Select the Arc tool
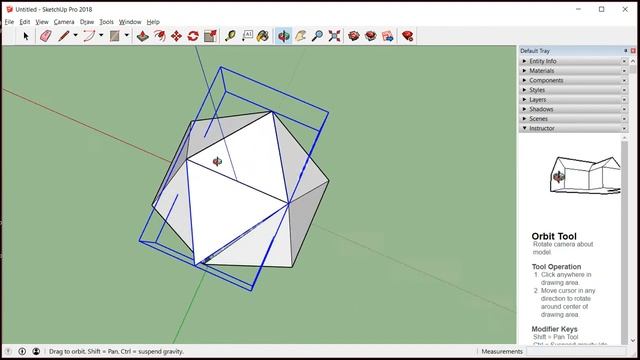This screenshot has width=640, height=360. tap(89, 36)
